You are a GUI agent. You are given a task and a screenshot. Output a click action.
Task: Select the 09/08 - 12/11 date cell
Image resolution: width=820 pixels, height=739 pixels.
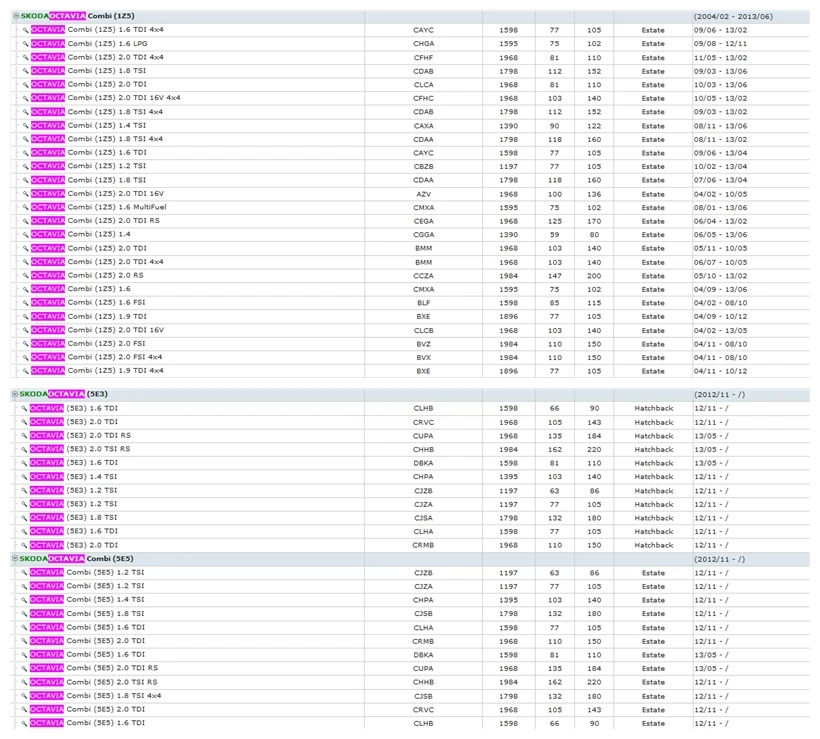coord(720,44)
